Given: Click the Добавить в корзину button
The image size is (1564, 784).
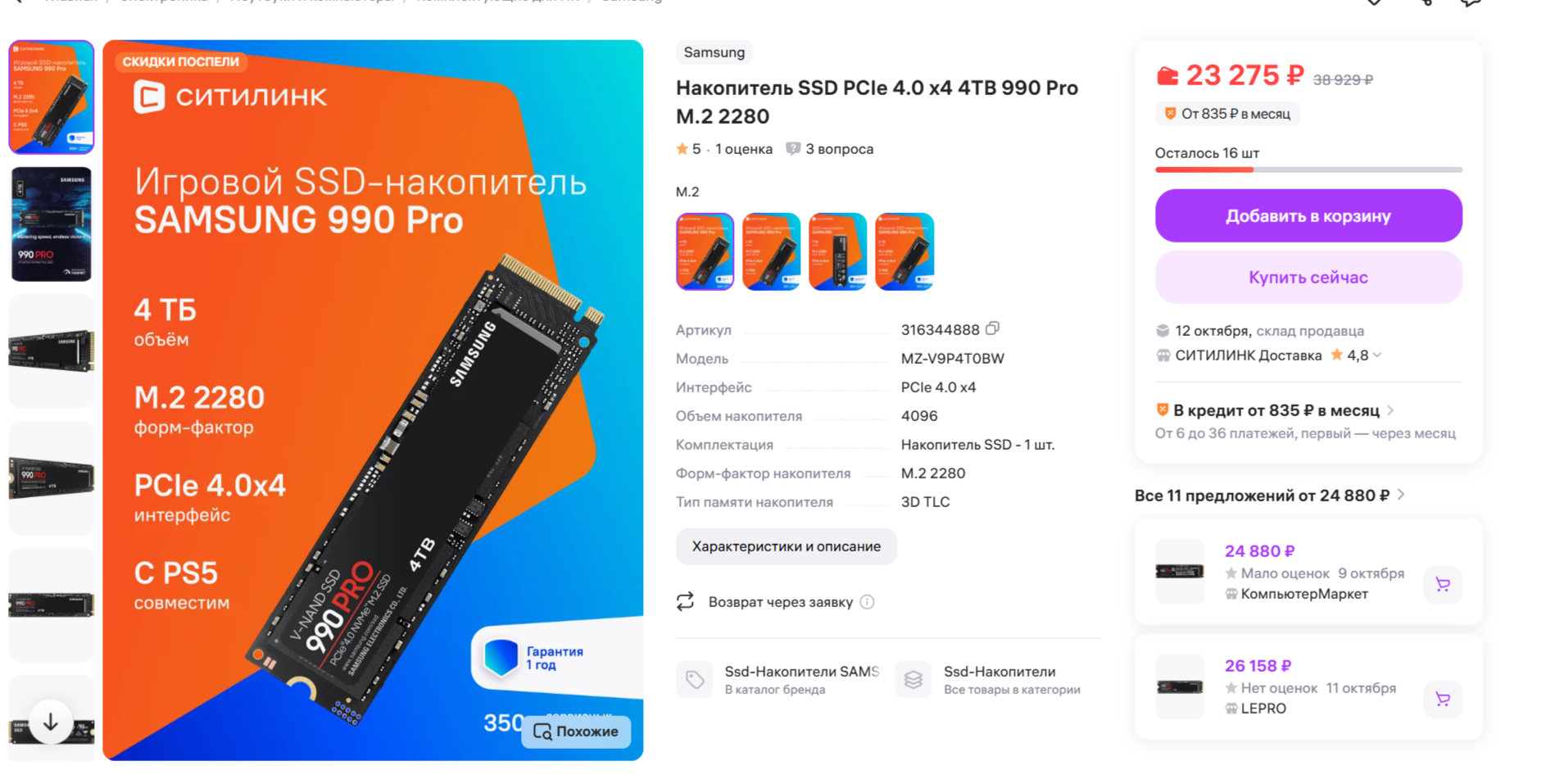Looking at the screenshot, I should (1308, 215).
